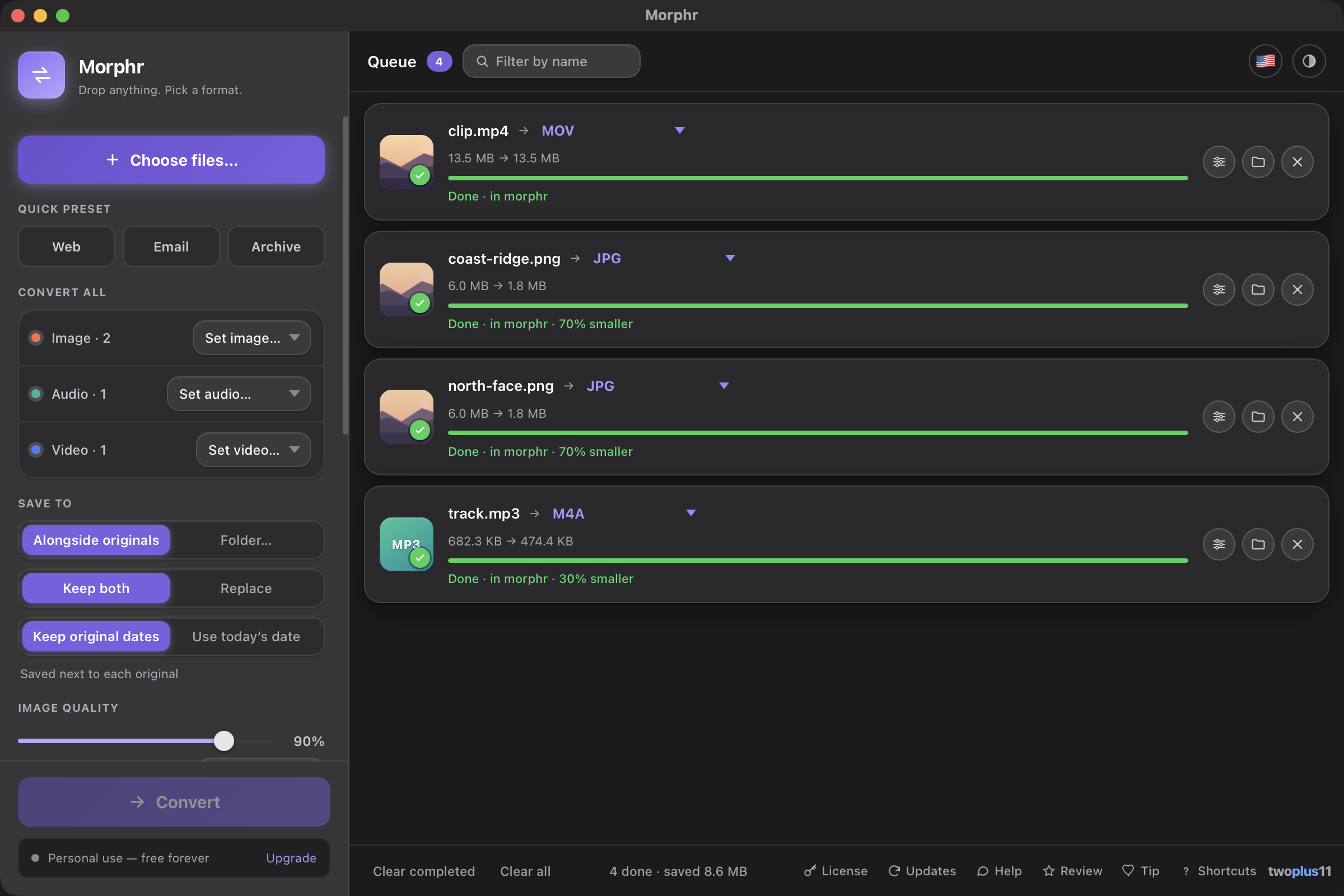Expand JPG format dropdown for north-face.png
1344x896 pixels.
[x=657, y=386]
